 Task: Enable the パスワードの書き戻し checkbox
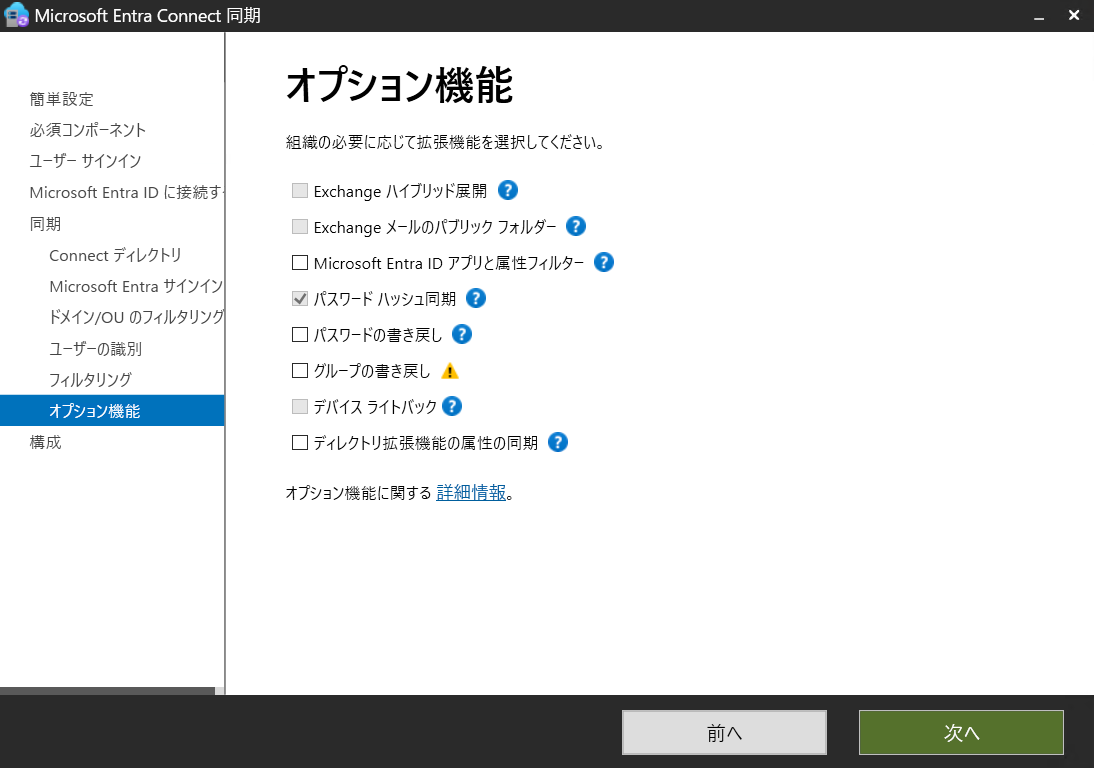click(x=297, y=334)
